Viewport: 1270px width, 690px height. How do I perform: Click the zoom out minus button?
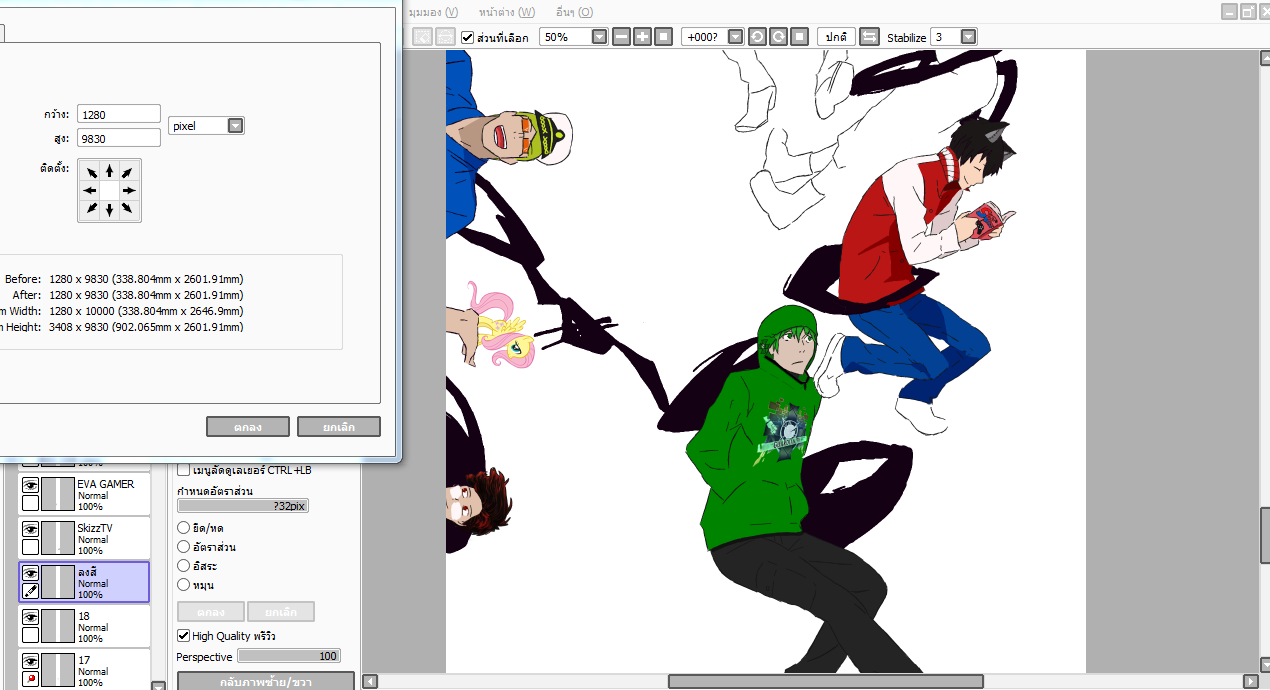pos(622,37)
